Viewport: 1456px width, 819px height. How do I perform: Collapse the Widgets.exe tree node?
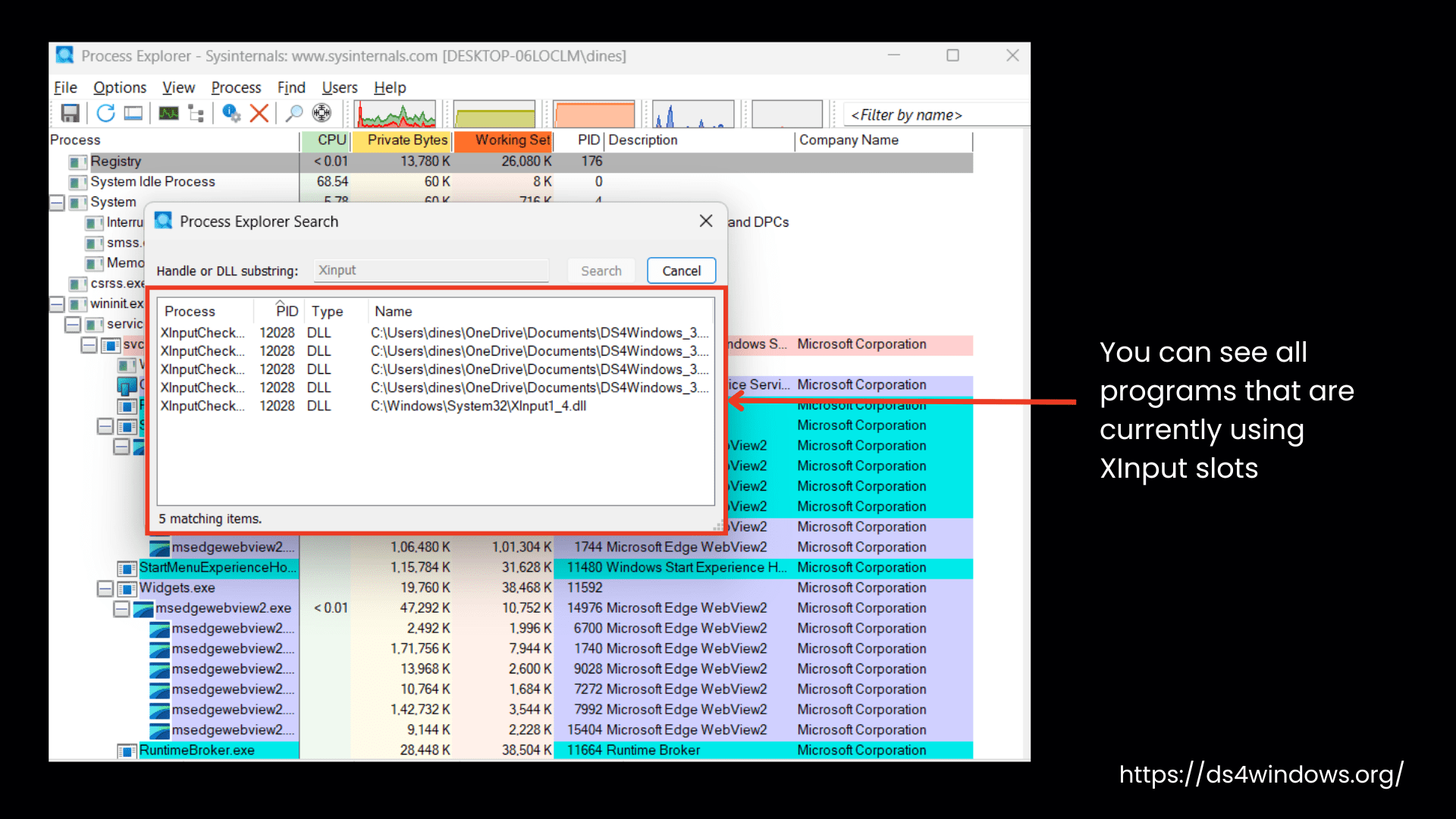tap(105, 588)
